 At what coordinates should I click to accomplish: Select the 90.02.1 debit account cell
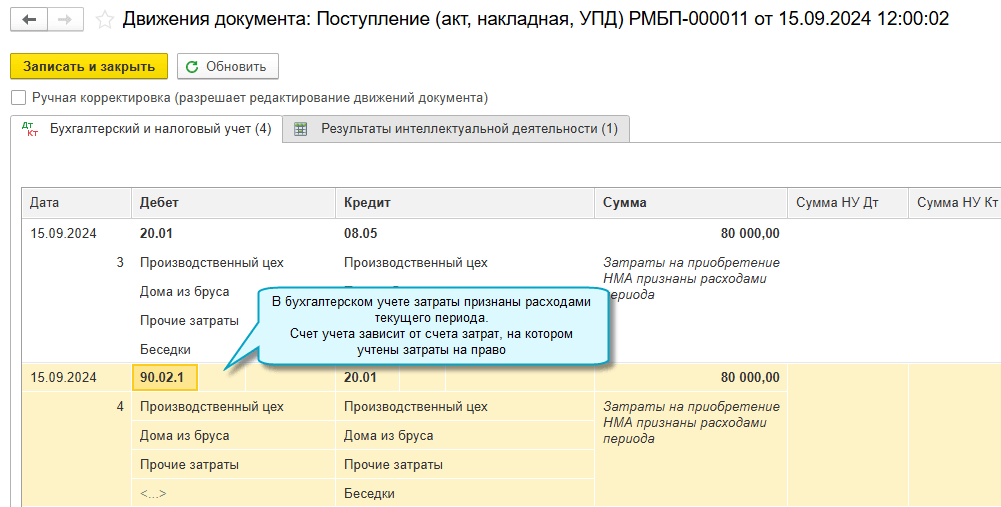pos(165,377)
